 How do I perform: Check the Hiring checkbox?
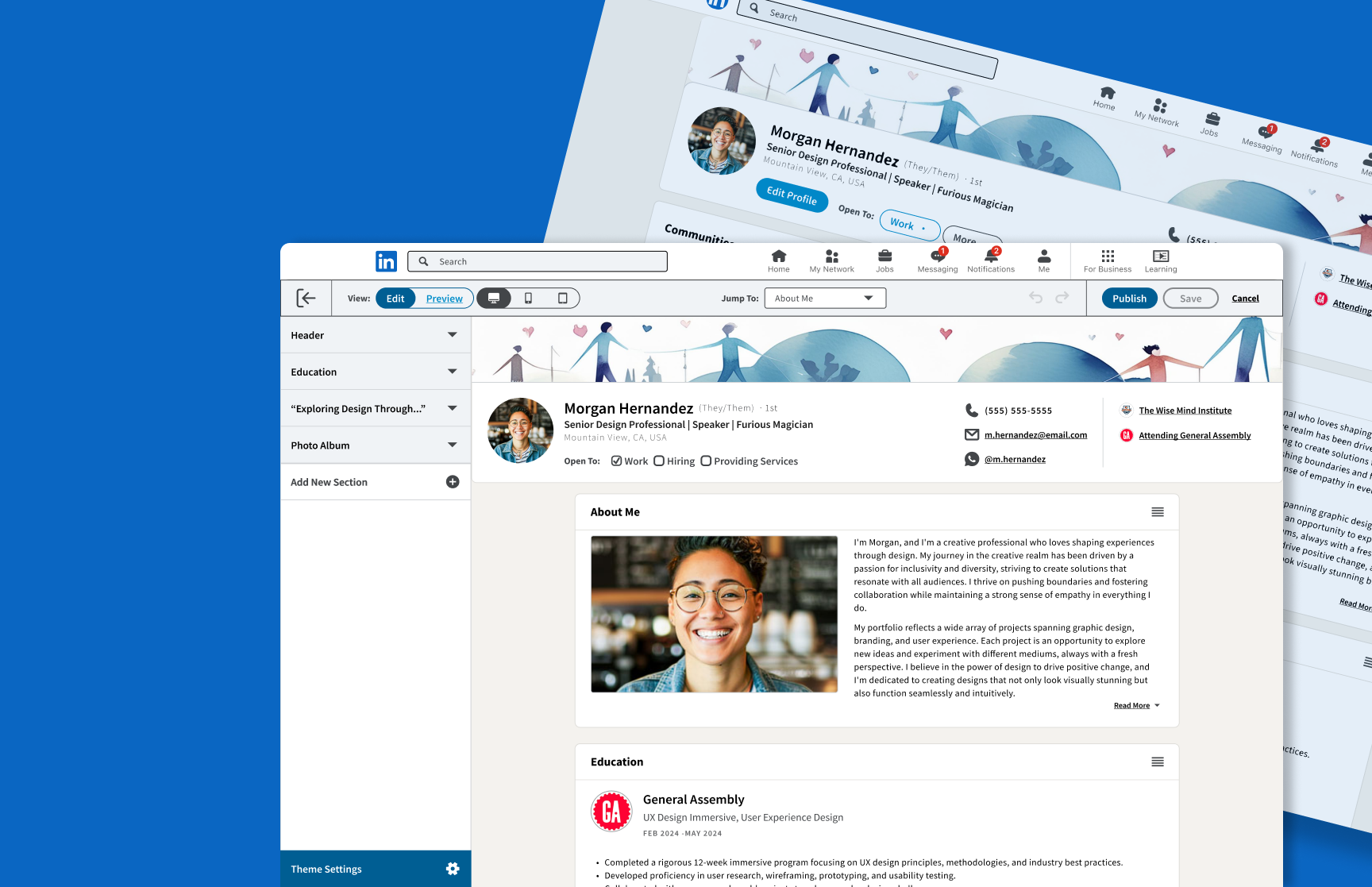[659, 461]
